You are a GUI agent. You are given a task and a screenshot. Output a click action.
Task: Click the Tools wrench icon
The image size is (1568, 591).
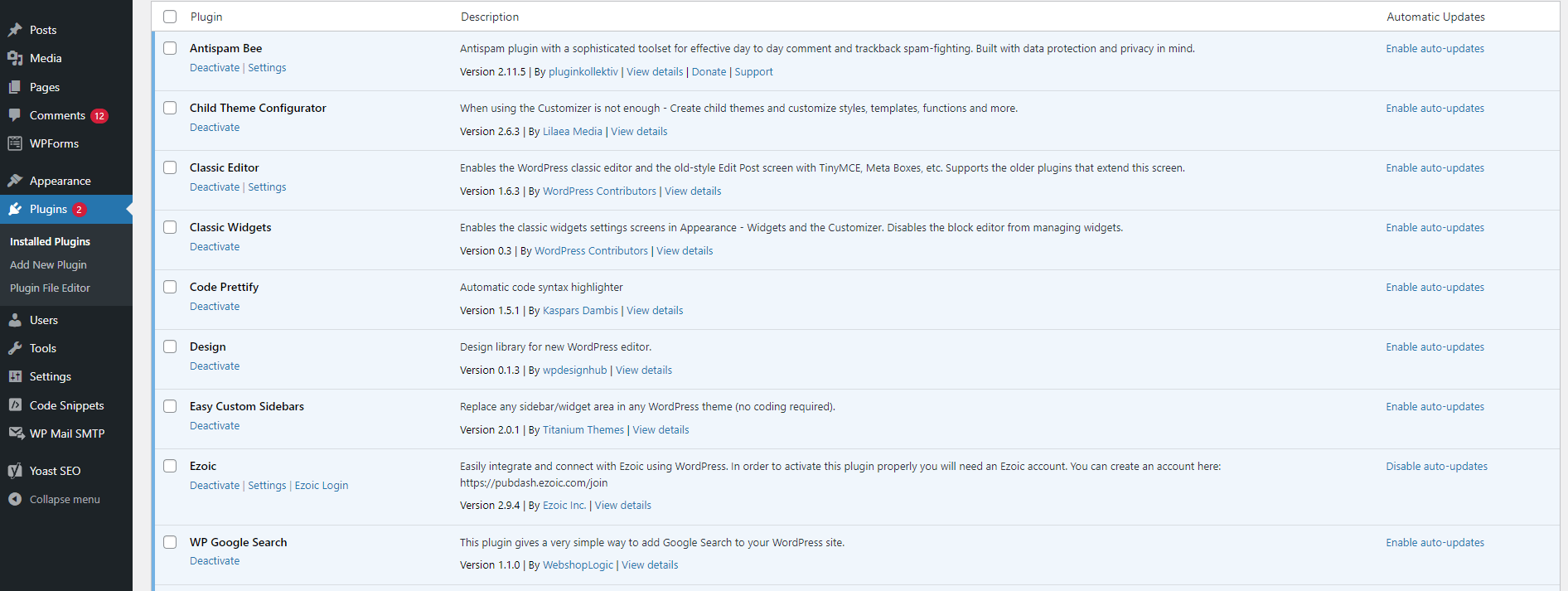click(x=15, y=348)
